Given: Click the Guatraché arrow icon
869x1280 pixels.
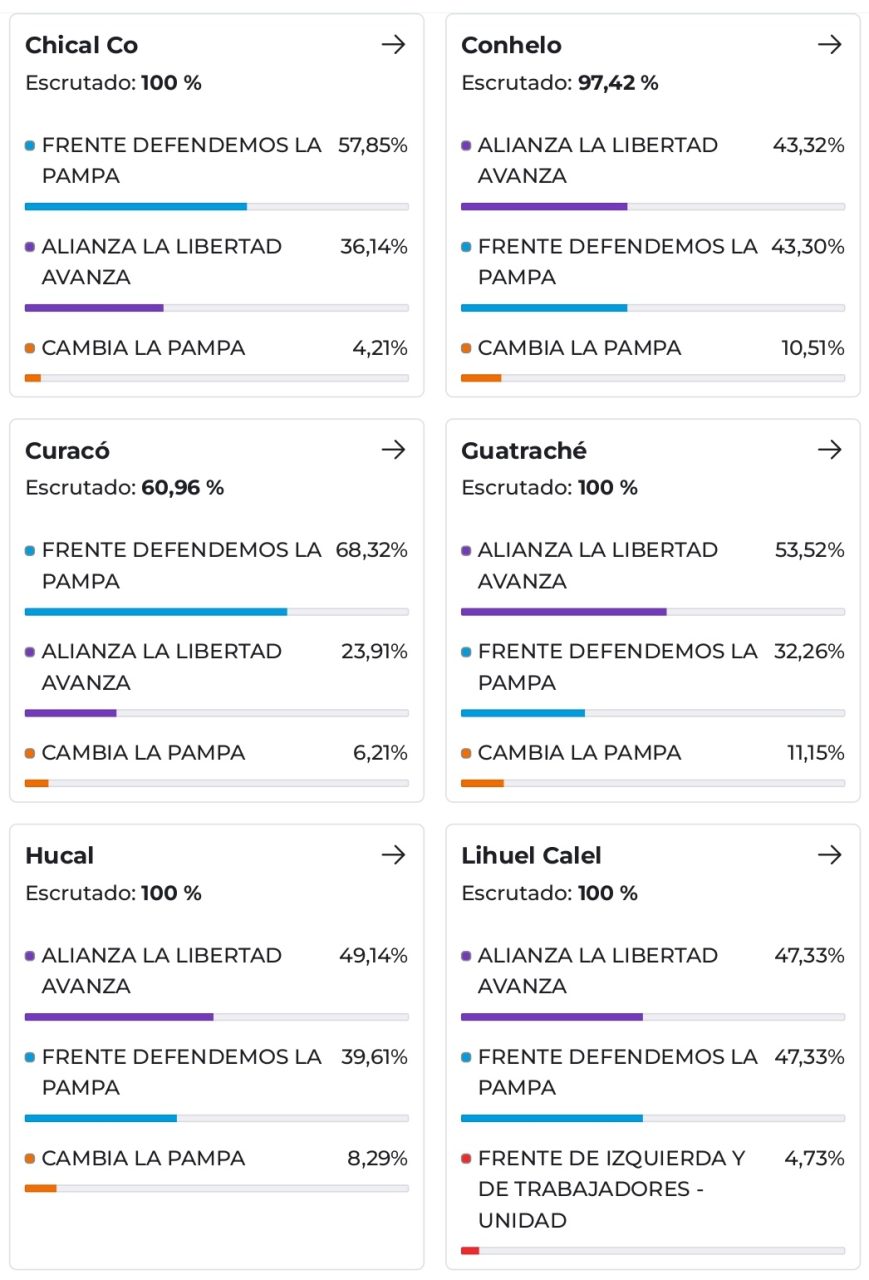Looking at the screenshot, I should point(830,450).
